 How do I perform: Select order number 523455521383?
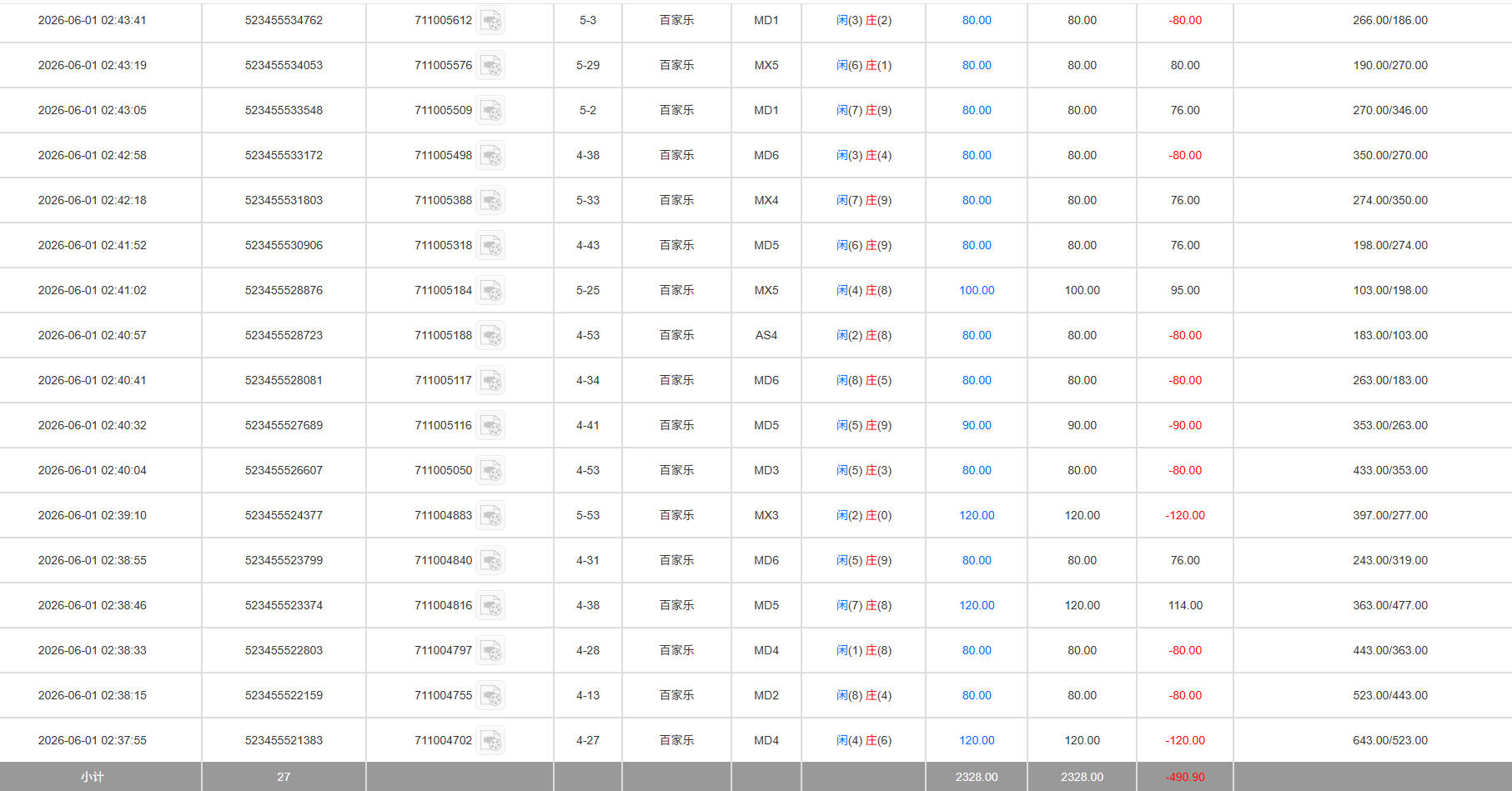tap(284, 740)
